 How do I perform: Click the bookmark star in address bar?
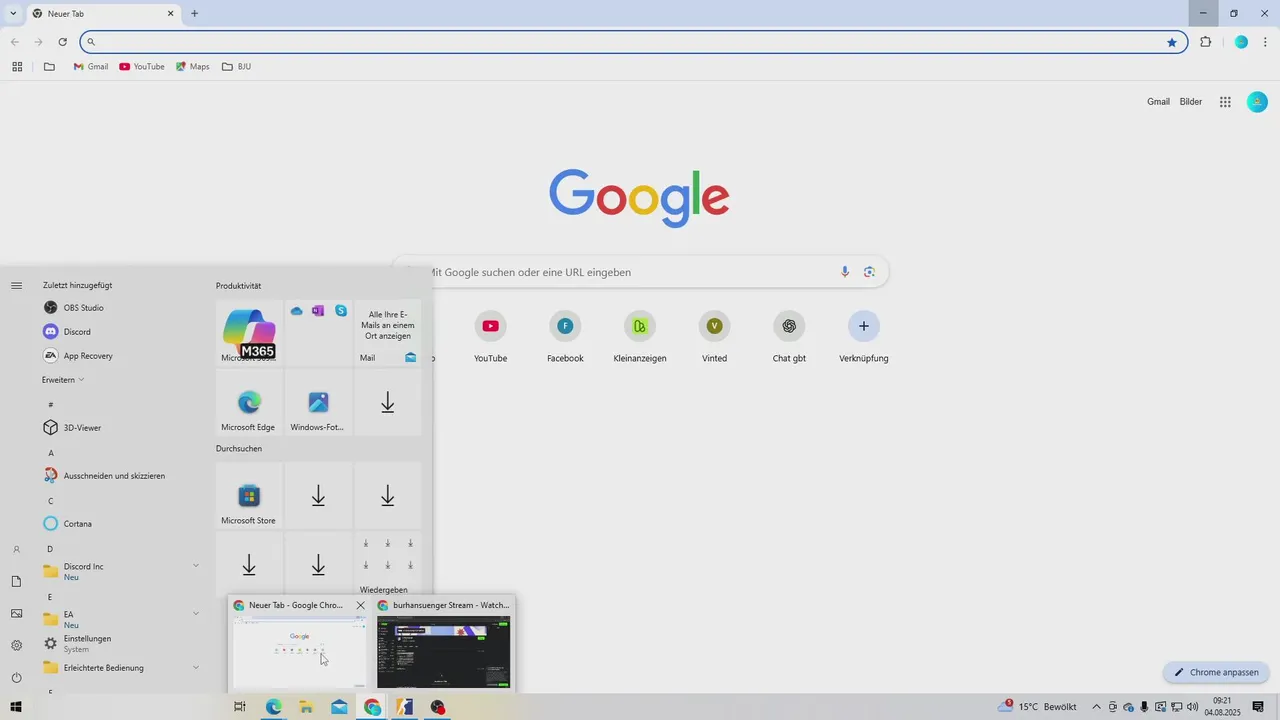point(1172,42)
